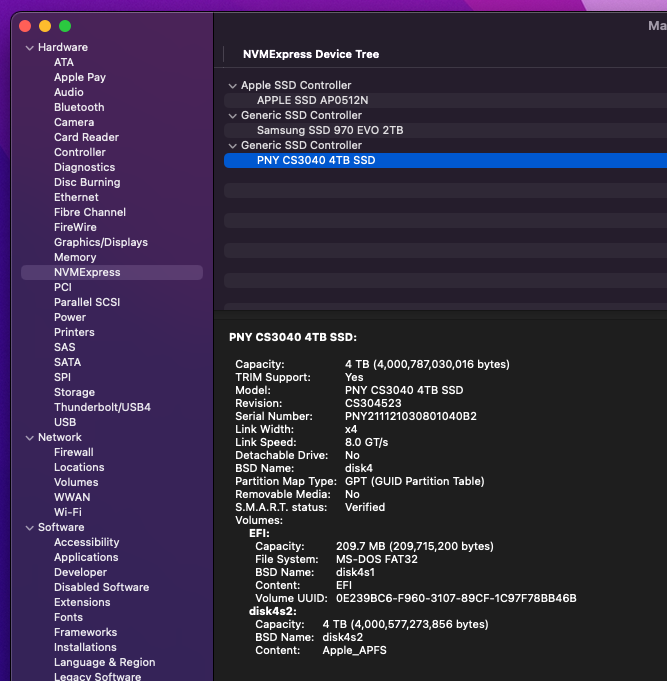Screen dimensions: 667x681
Task: Select SATA sidebar item
Action: point(67,362)
